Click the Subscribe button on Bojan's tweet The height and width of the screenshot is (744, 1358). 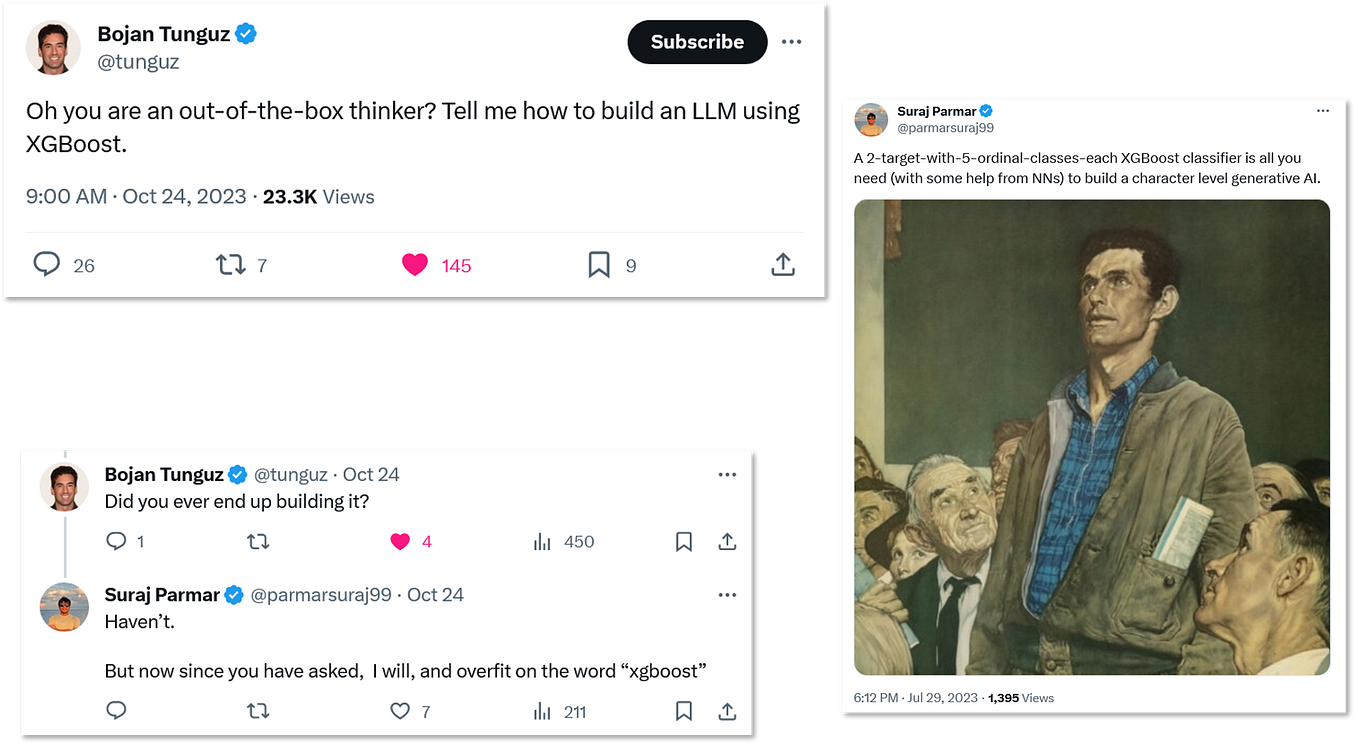click(x=697, y=42)
